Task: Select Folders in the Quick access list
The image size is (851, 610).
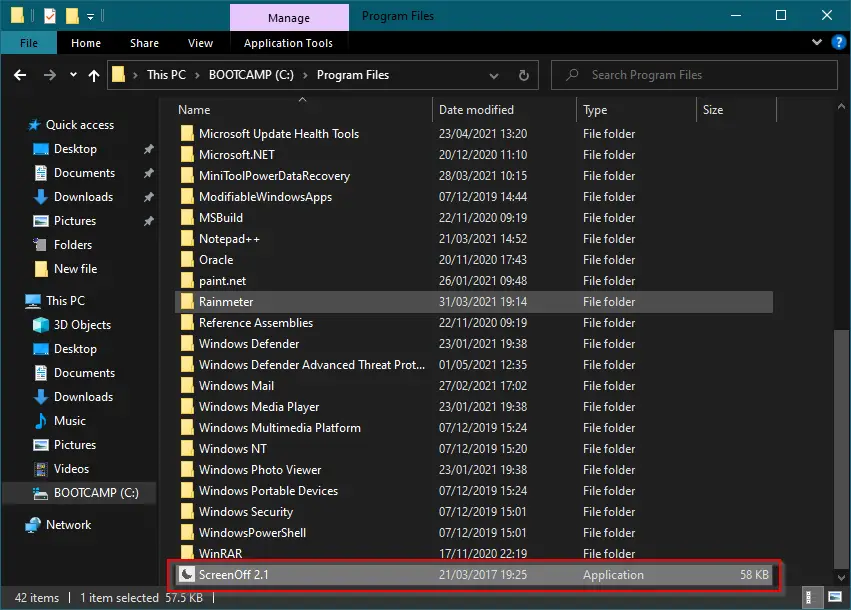Action: point(73,245)
